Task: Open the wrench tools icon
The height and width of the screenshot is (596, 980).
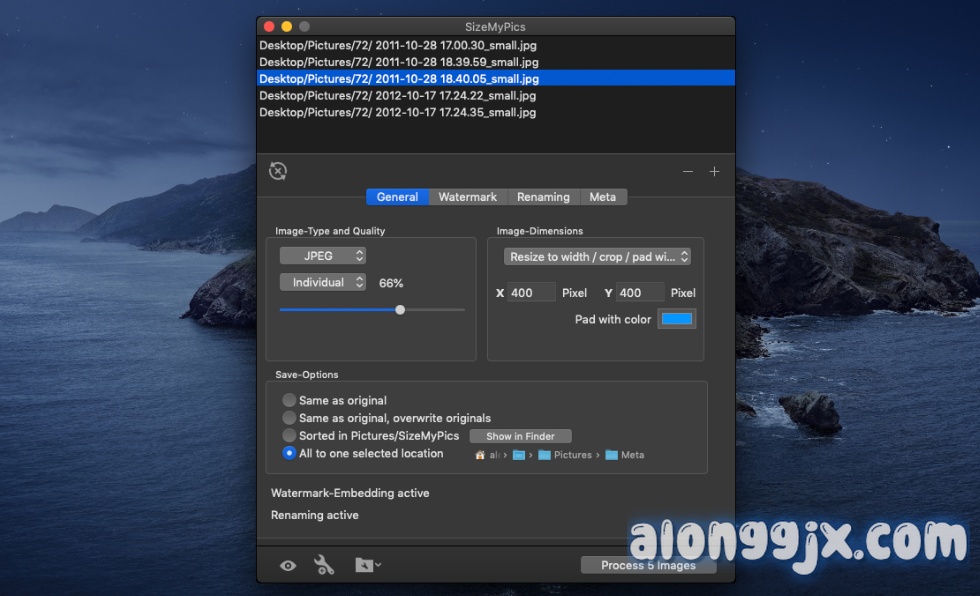Action: coord(325,565)
